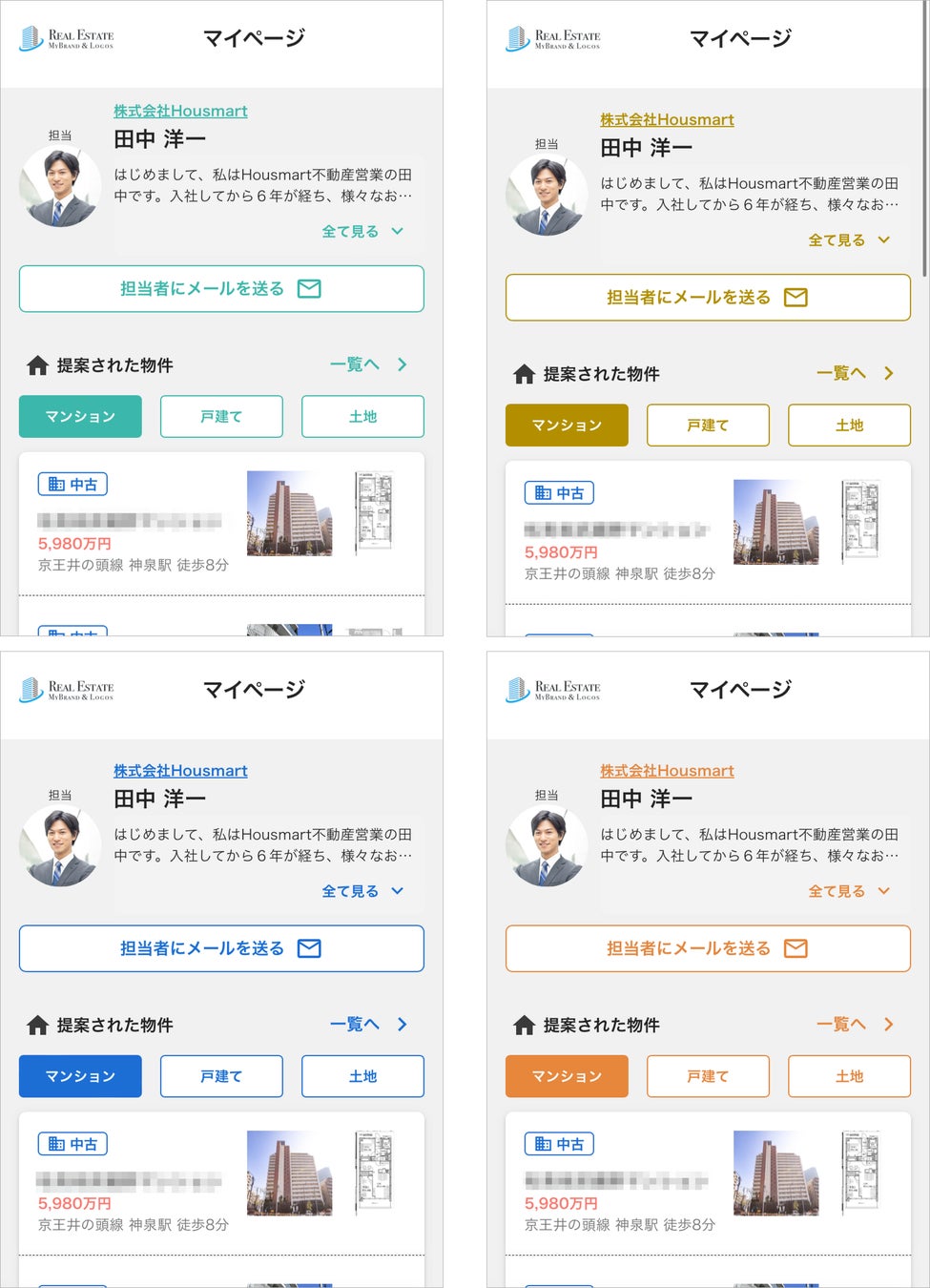Open blue 株式会社Housmart link
930x1288 pixels.
180,770
